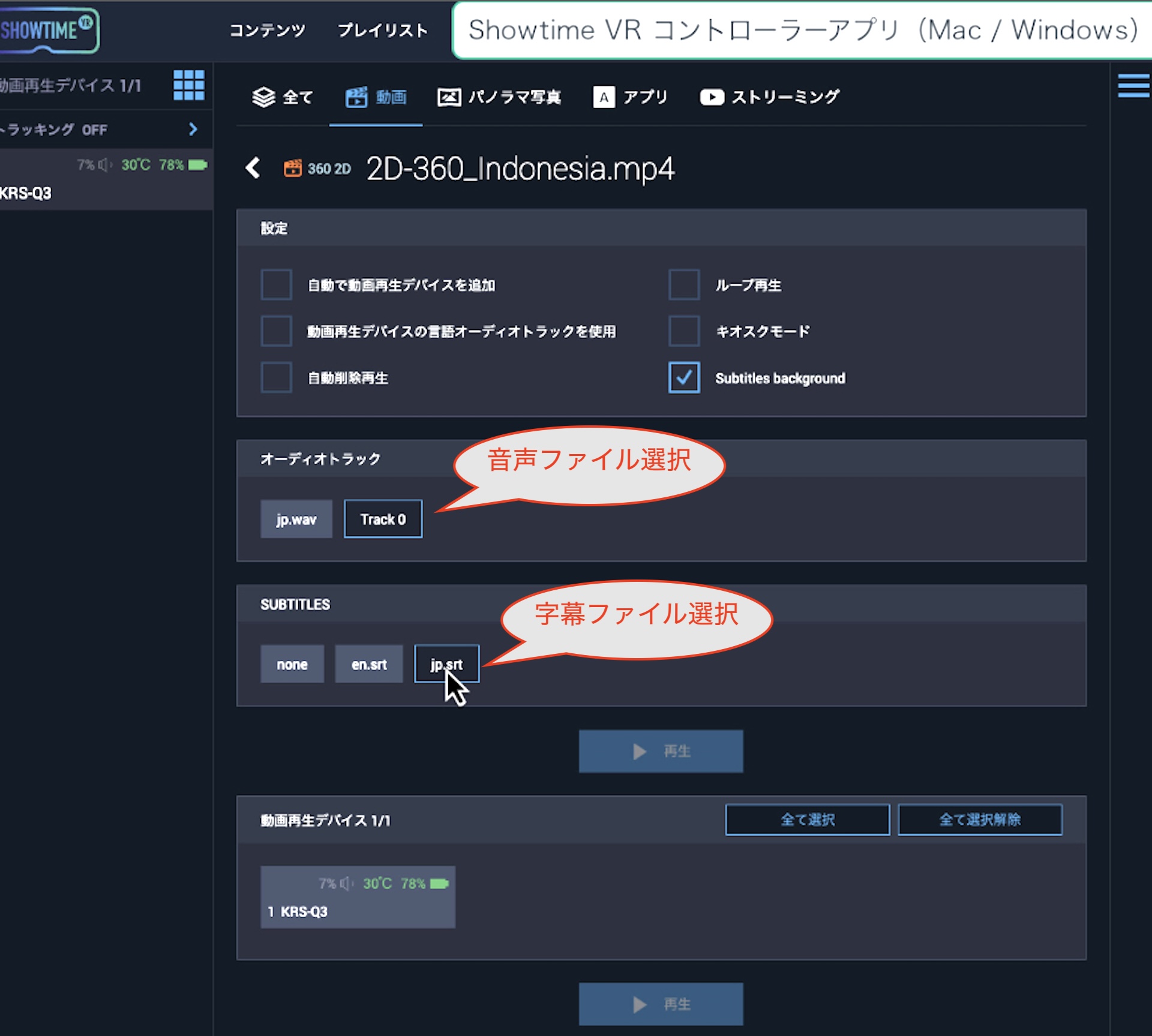The image size is (1152, 1036).
Task: Enable 動画再生デバイスの言語オーディオトラックを使用 checkbox
Action: 276,331
